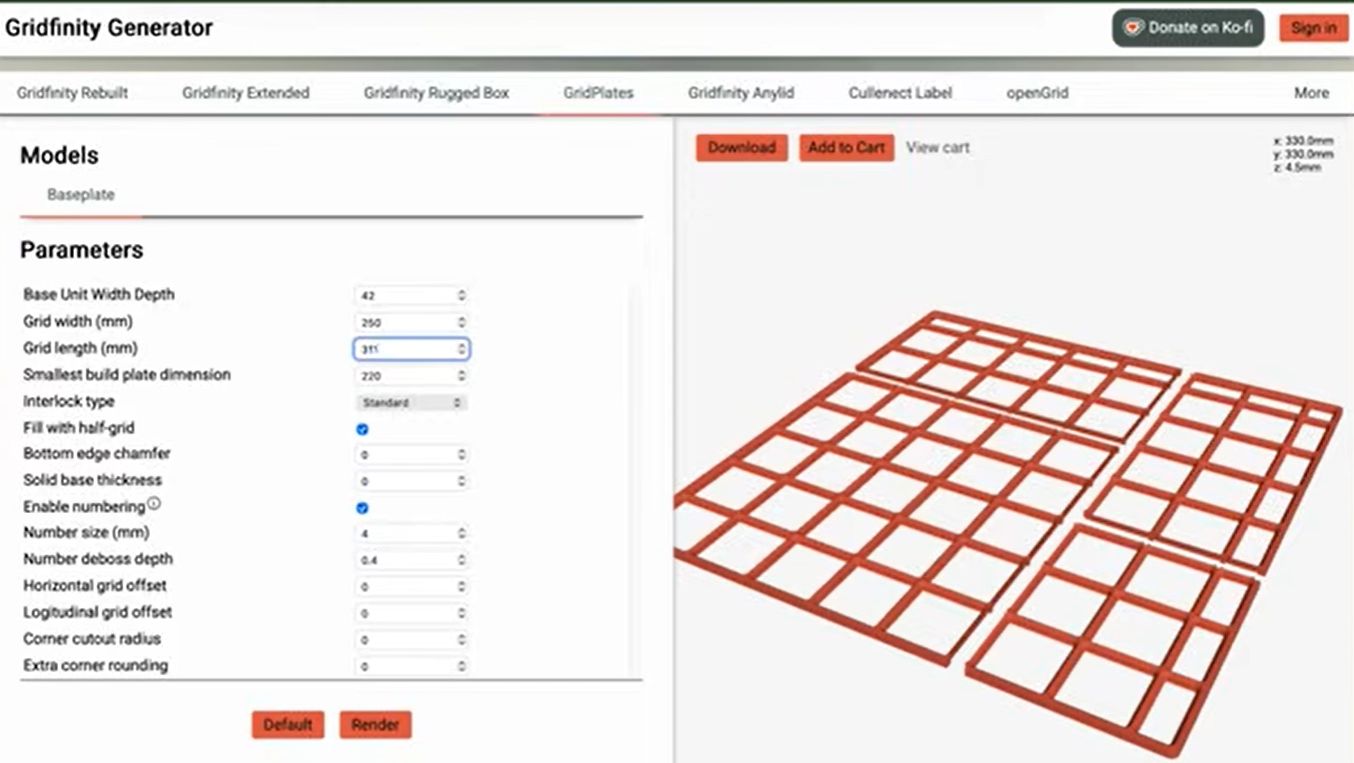
Task: Click the "Enable numbering" label text
Action: 84,507
